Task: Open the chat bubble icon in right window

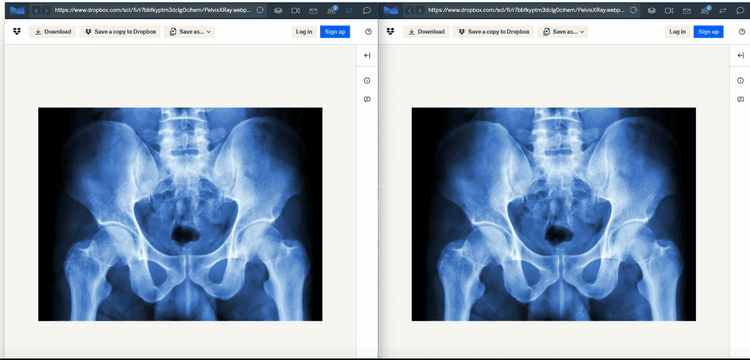Action: point(740,11)
